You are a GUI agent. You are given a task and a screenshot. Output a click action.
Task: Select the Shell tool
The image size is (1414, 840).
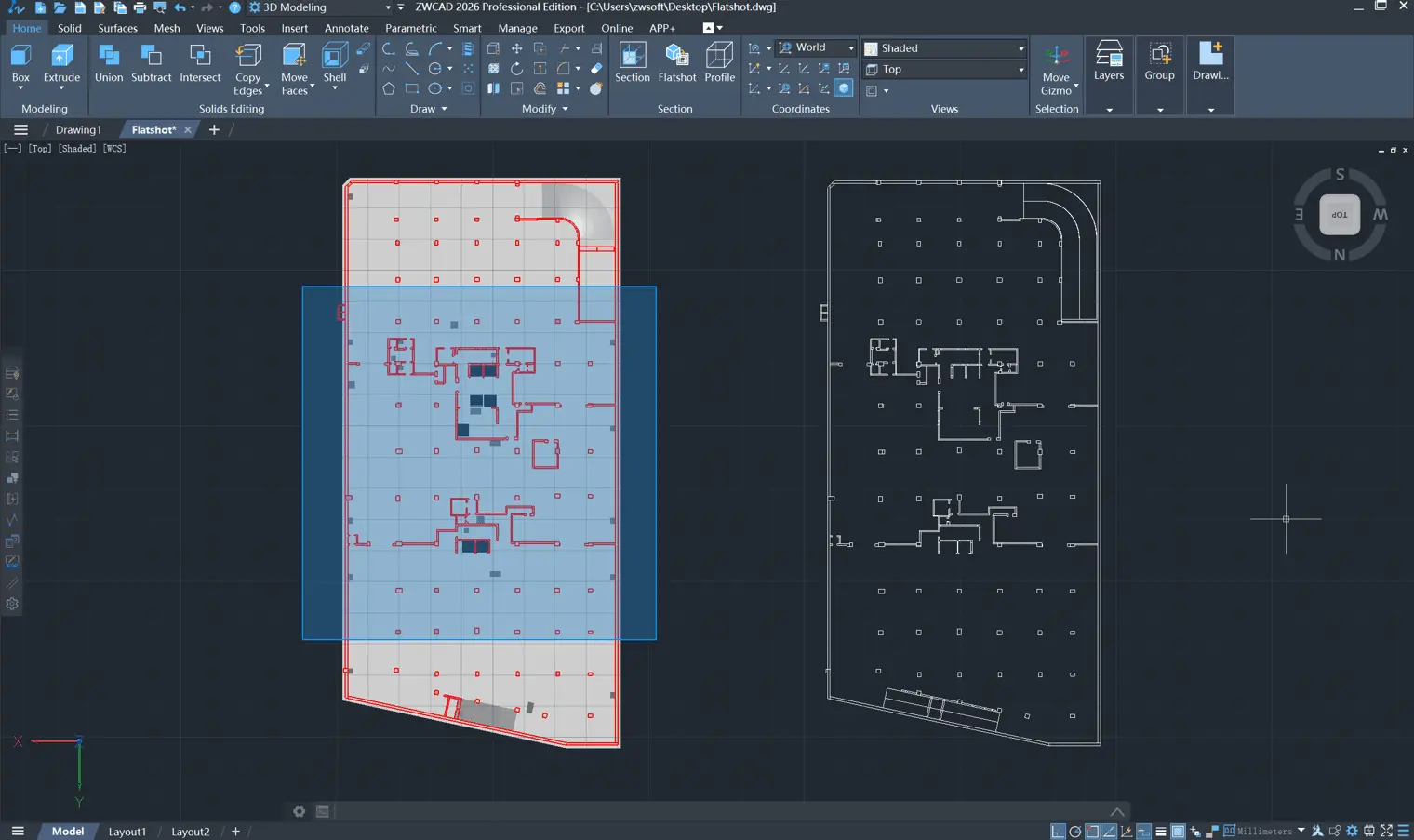pyautogui.click(x=335, y=65)
